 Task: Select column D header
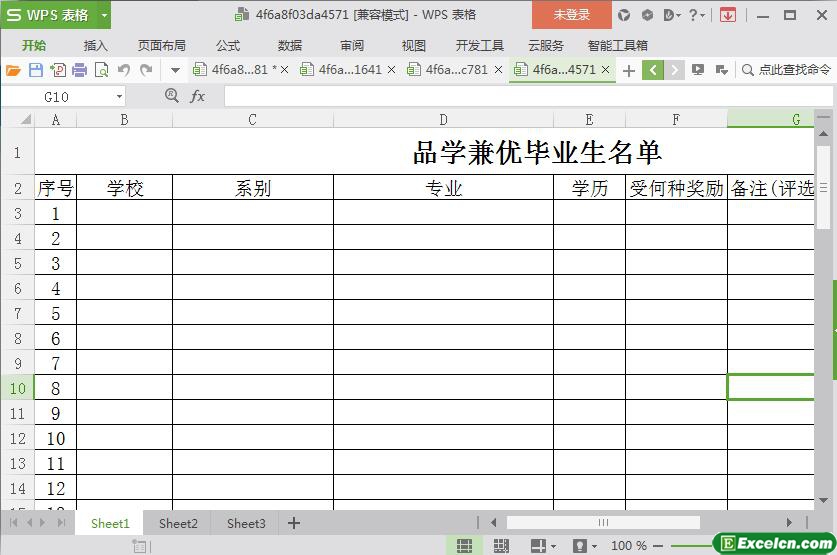[443, 120]
